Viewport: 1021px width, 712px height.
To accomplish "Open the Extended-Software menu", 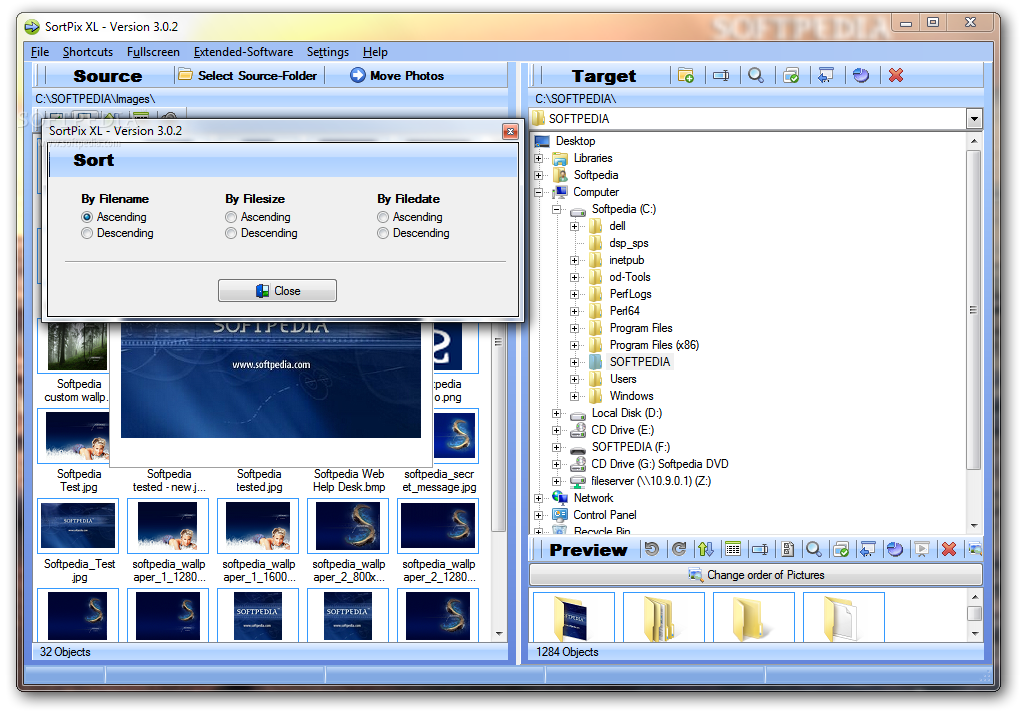I will 243,51.
